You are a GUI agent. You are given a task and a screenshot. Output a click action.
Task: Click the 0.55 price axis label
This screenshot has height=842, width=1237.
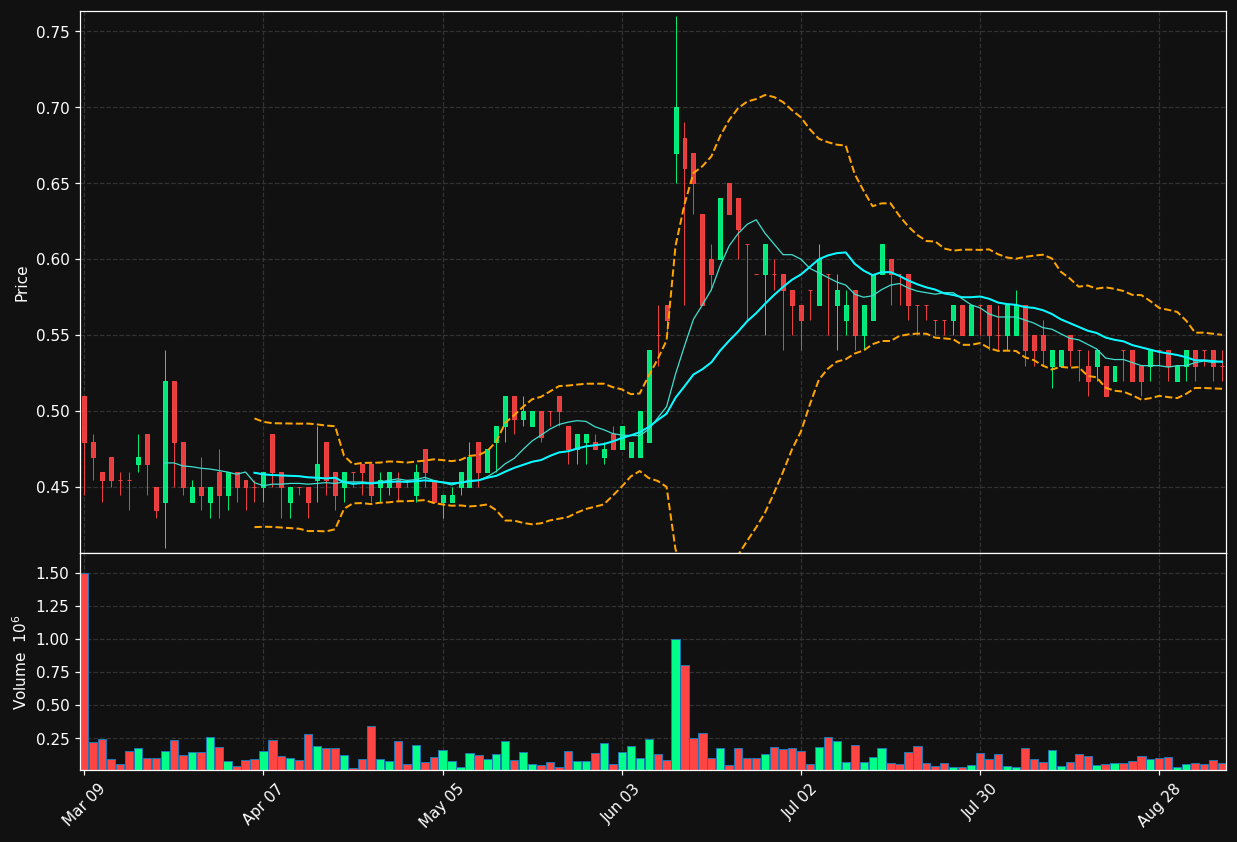coord(53,336)
